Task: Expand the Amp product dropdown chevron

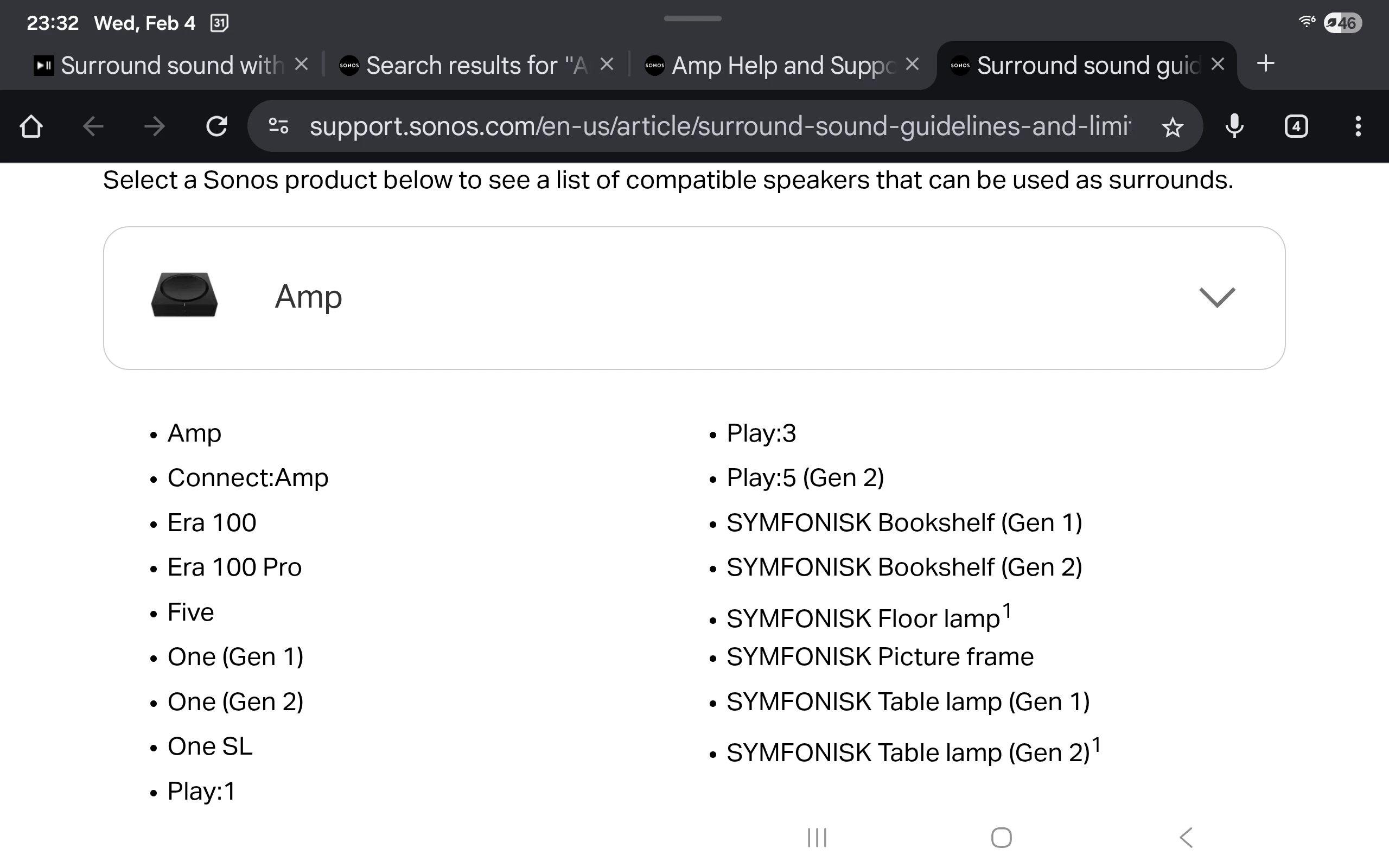Action: (x=1217, y=297)
